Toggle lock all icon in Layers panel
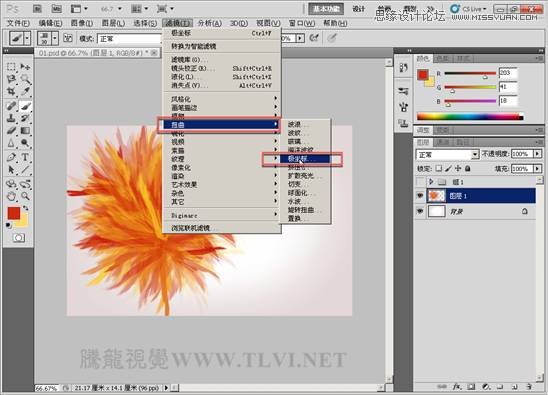The height and width of the screenshot is (395, 548). coord(468,168)
